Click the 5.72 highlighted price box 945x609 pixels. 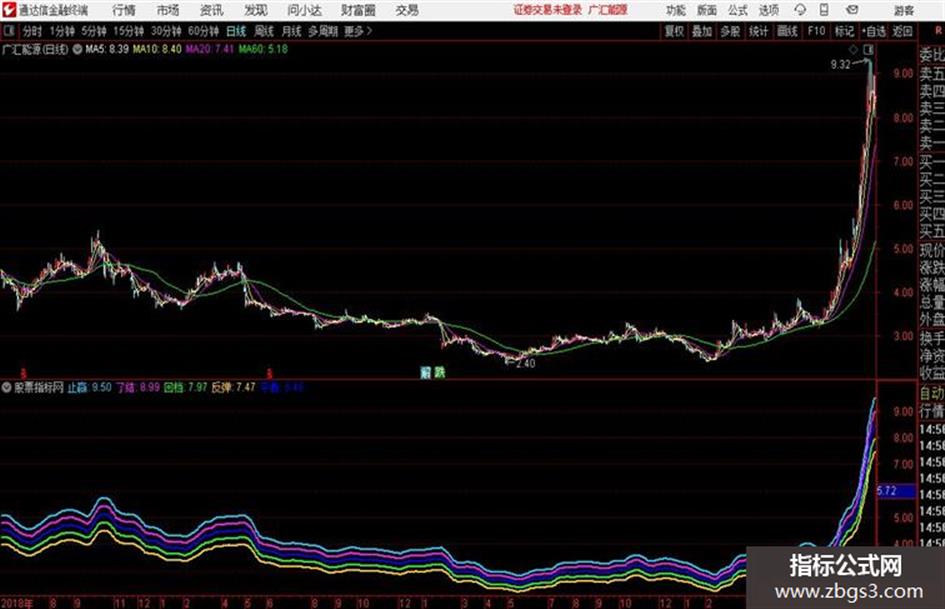tap(896, 491)
